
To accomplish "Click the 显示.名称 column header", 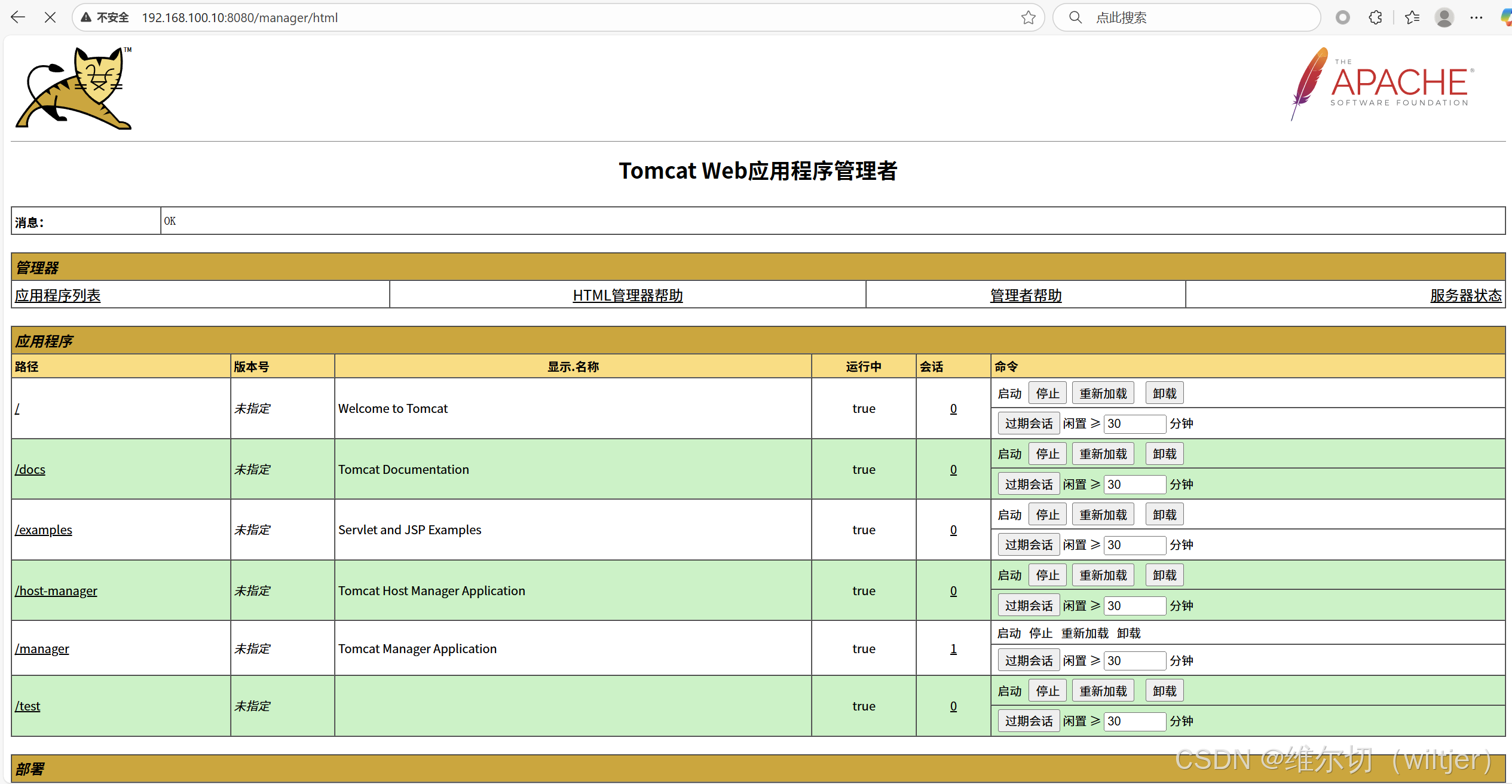I will tap(573, 366).
